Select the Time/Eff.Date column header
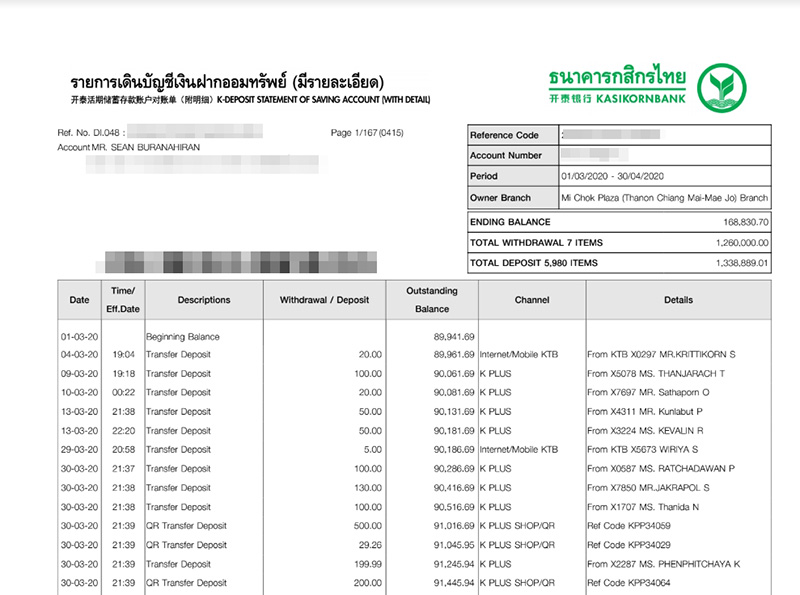800x595 pixels. [123, 300]
